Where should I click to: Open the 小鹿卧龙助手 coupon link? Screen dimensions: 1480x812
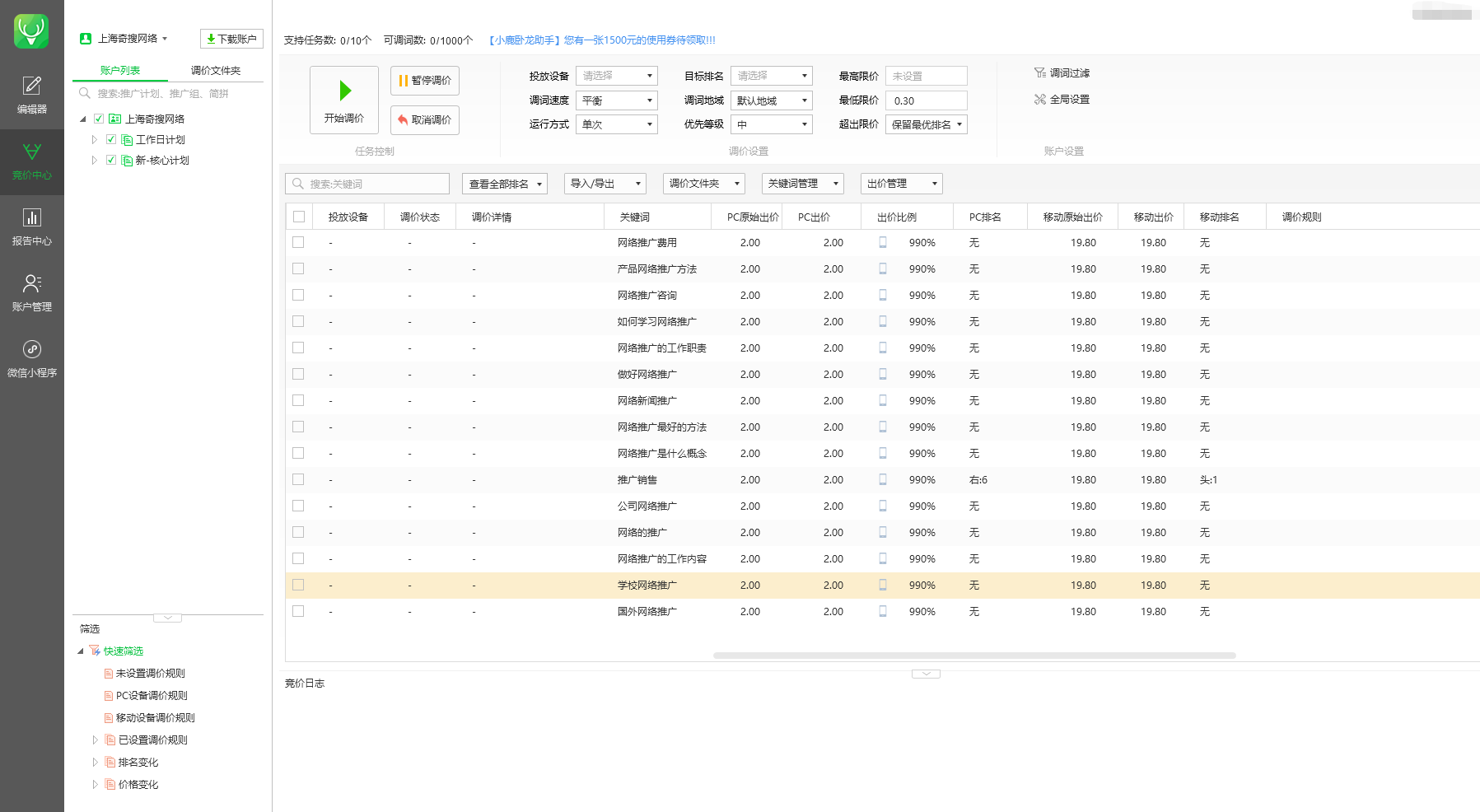click(x=602, y=40)
